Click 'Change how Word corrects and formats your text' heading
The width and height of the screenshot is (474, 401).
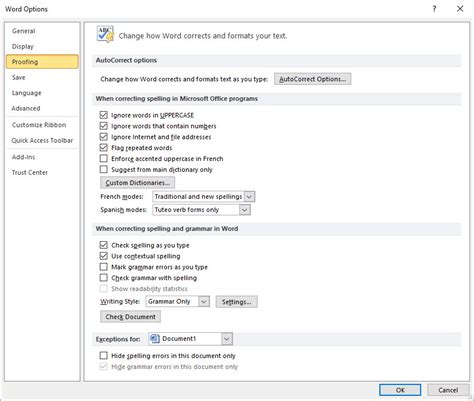[x=203, y=36]
